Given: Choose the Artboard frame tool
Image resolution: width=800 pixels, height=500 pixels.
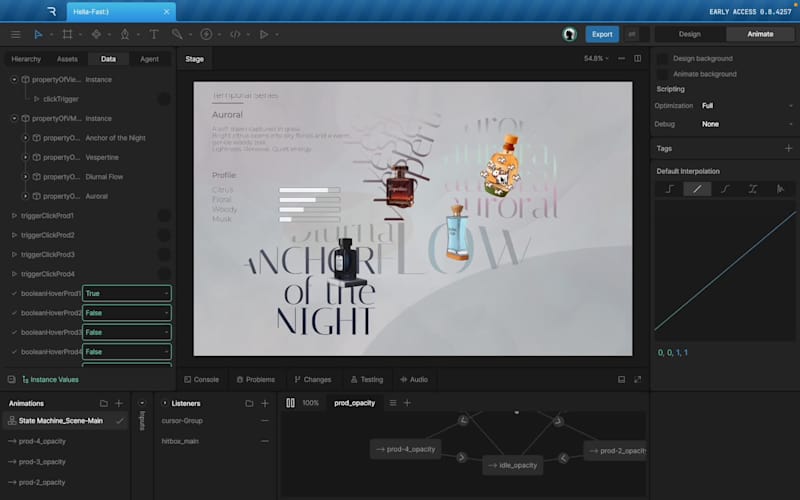Looking at the screenshot, I should (x=67, y=34).
